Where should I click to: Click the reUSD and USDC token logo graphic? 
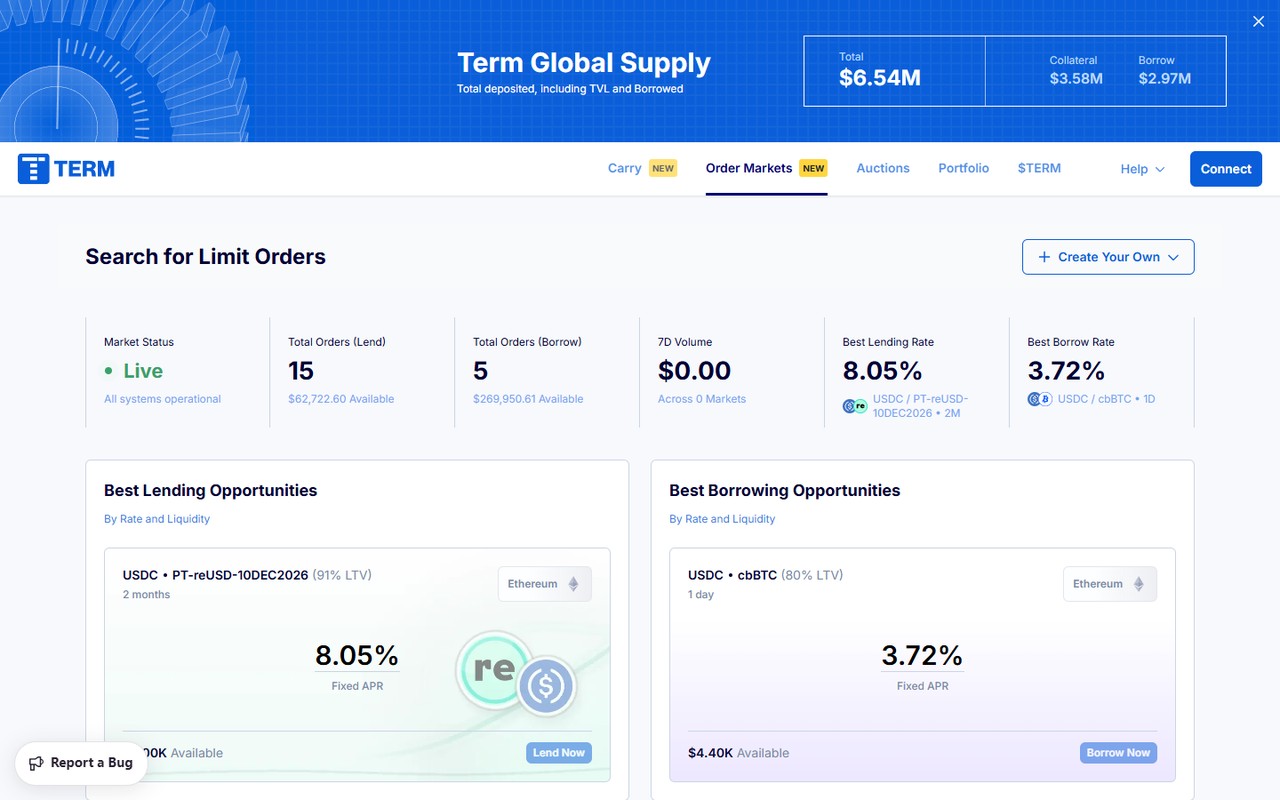click(x=516, y=673)
